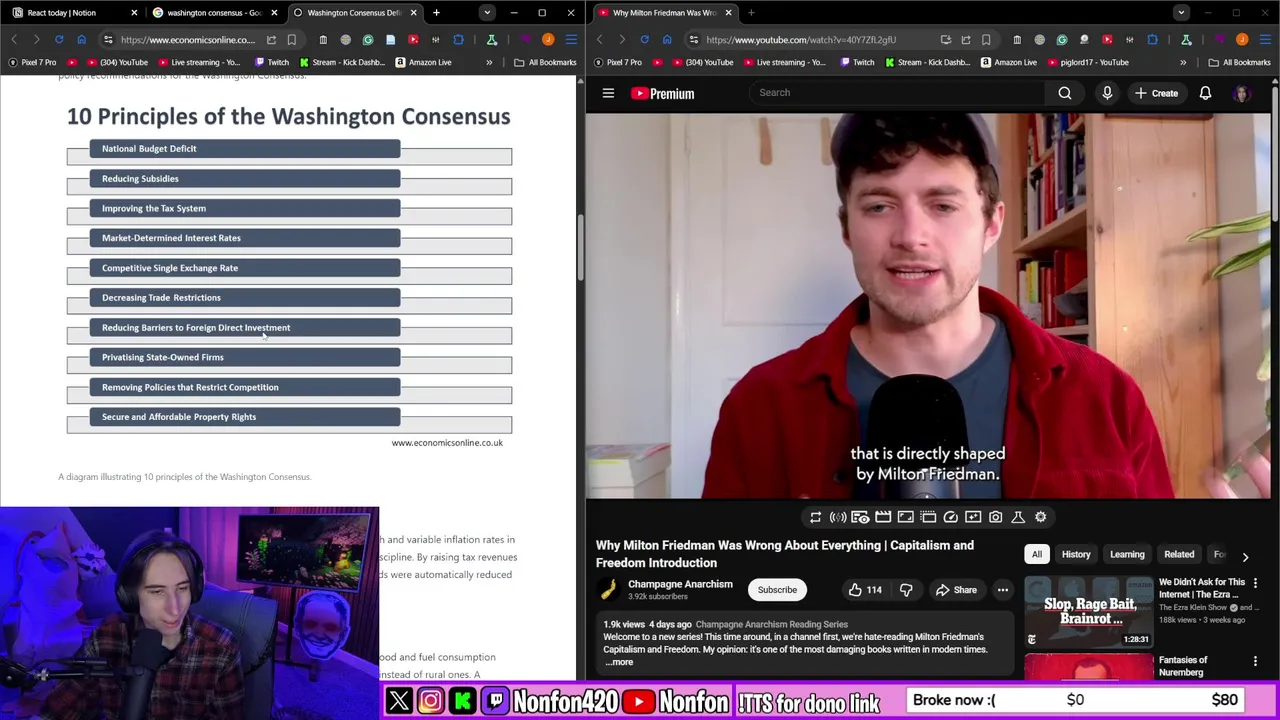Subscribe to Champagne Anarchism
Viewport: 1280px width, 720px height.
pos(777,590)
